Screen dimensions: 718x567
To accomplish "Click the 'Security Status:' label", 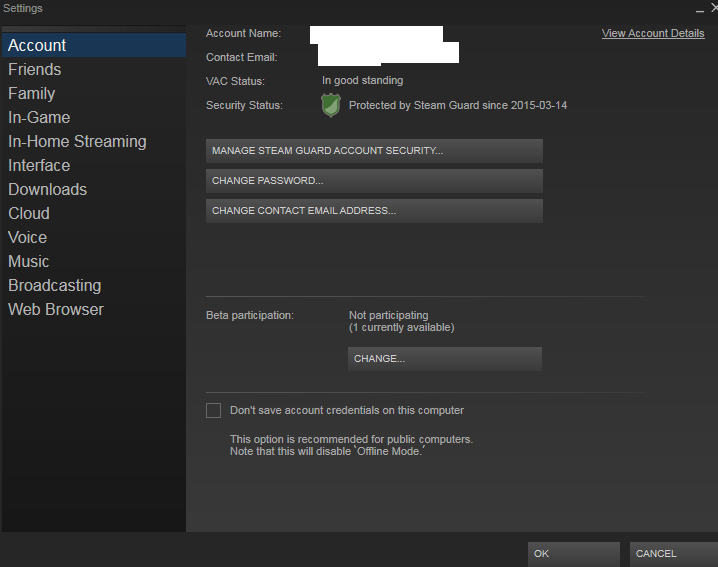I will click(244, 105).
